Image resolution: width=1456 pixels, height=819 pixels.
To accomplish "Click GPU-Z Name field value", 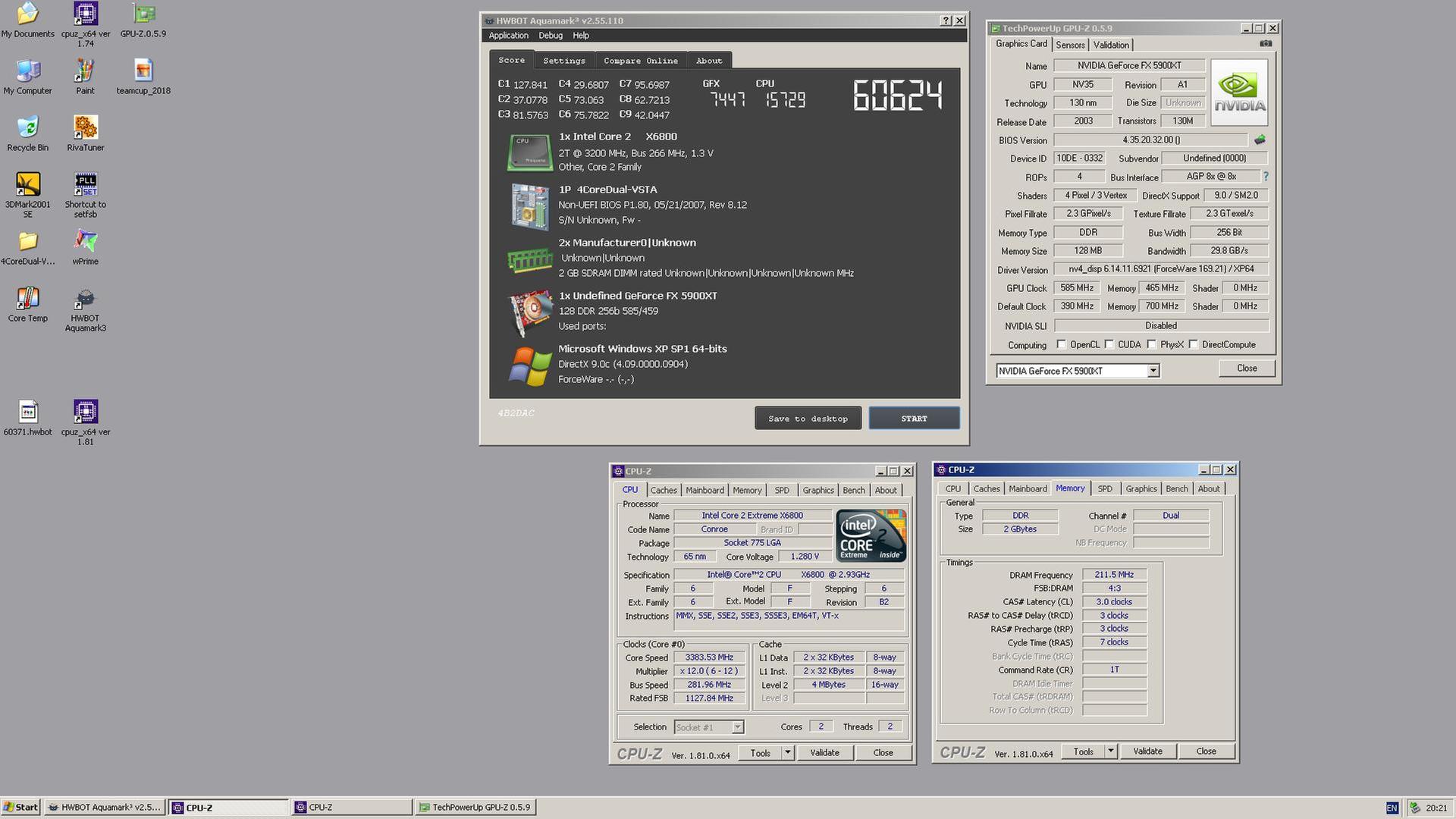I will (1129, 66).
